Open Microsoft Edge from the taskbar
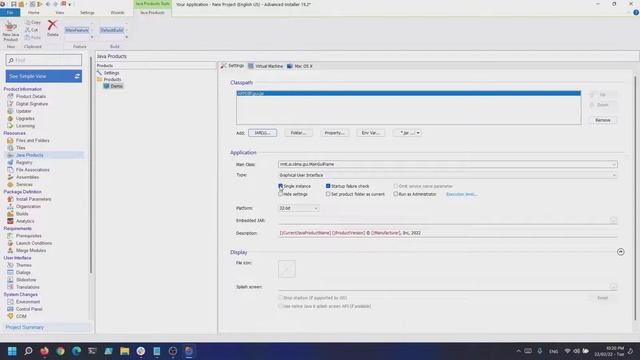 (x=76, y=351)
